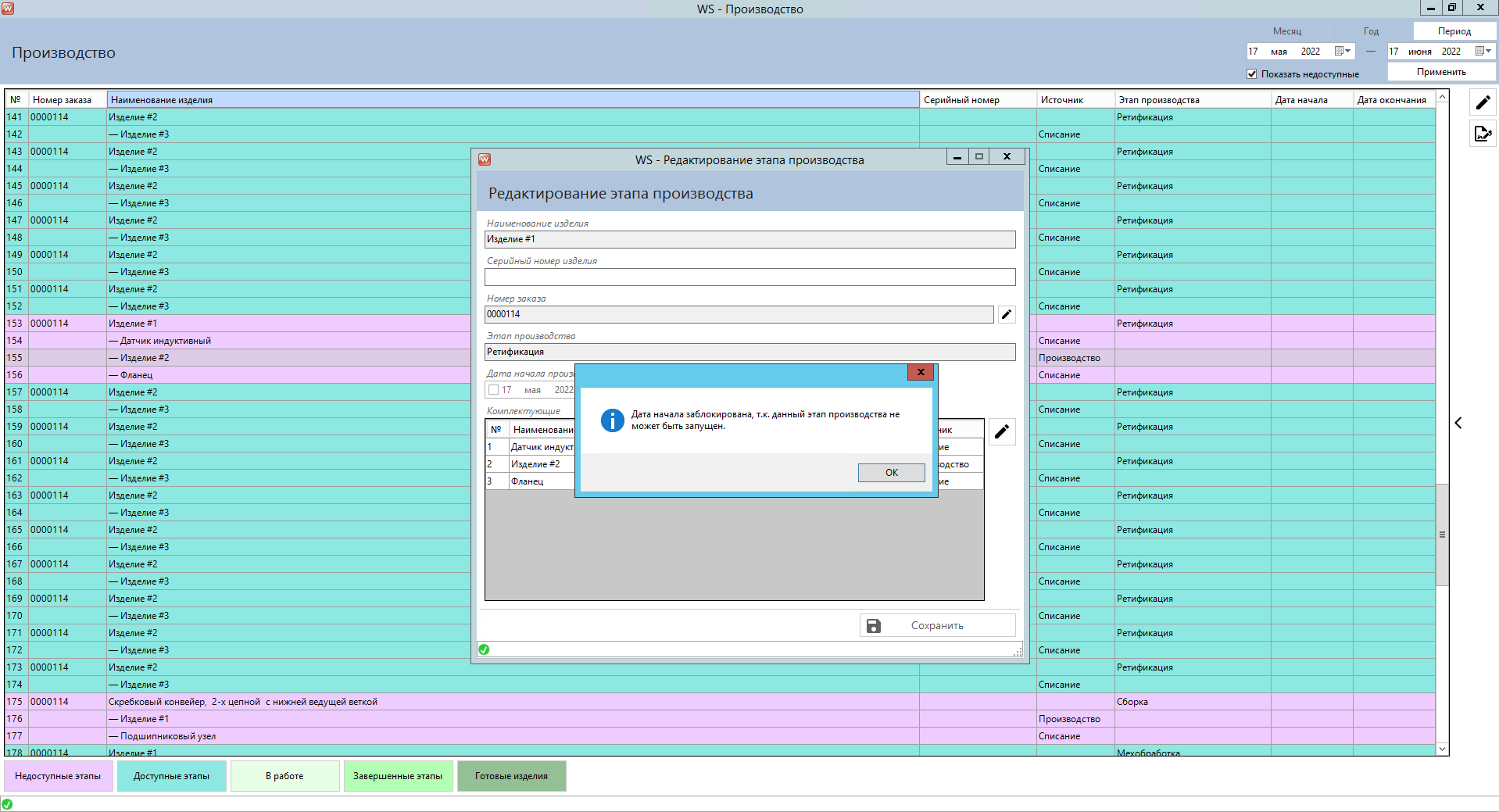The width and height of the screenshot is (1499, 812).
Task: Select the Доступные этапы filter tab
Action: (x=171, y=776)
